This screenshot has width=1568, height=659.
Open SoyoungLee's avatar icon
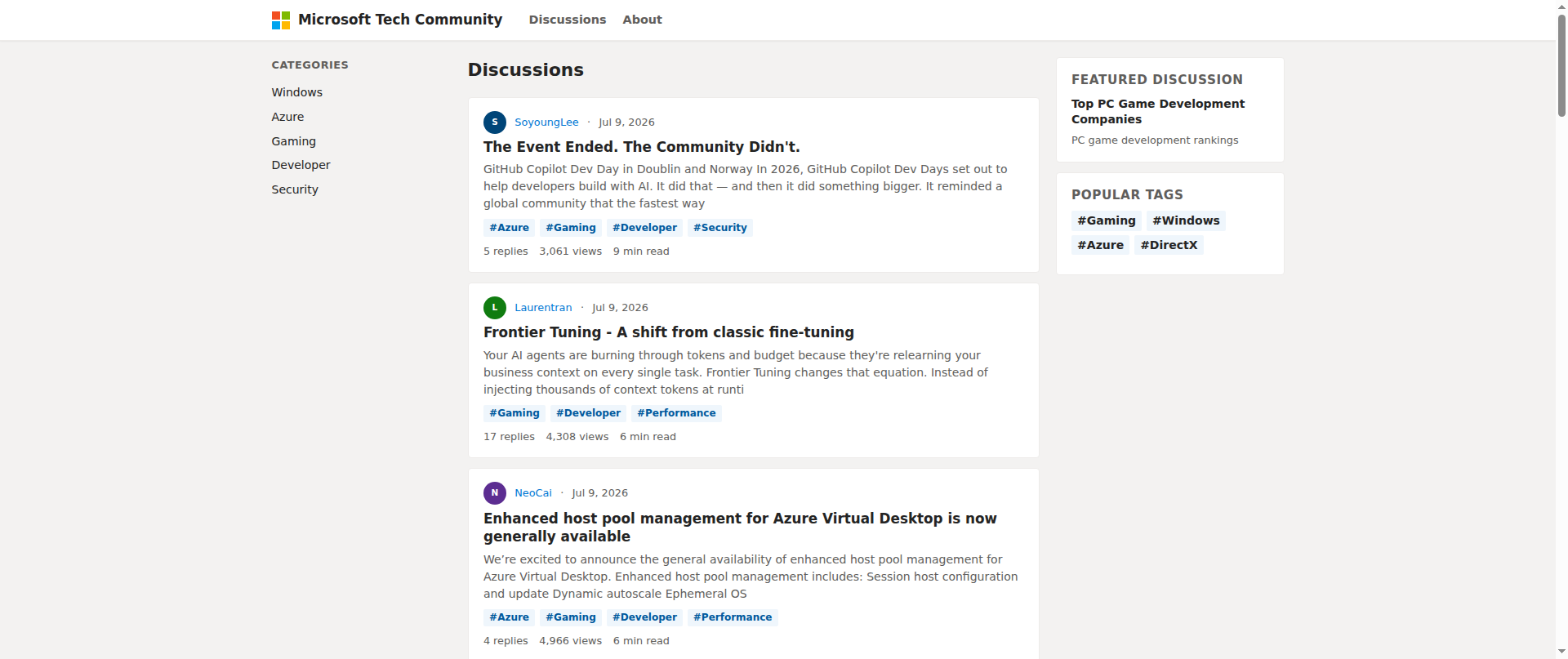(495, 122)
